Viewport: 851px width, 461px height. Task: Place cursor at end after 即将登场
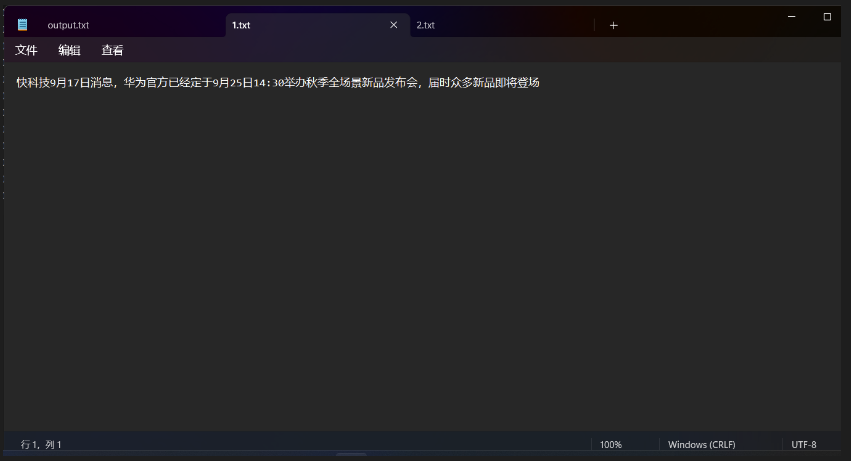tap(541, 83)
